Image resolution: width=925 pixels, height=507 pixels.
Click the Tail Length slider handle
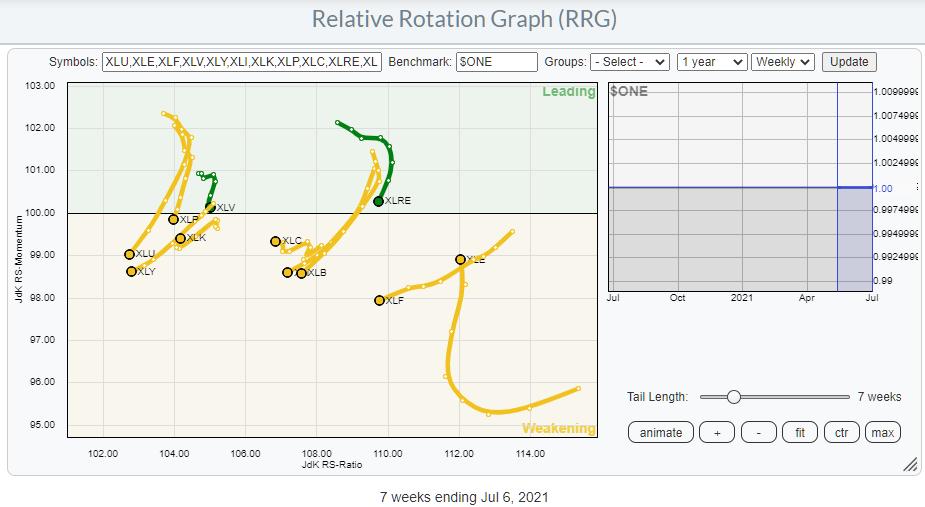tap(733, 397)
